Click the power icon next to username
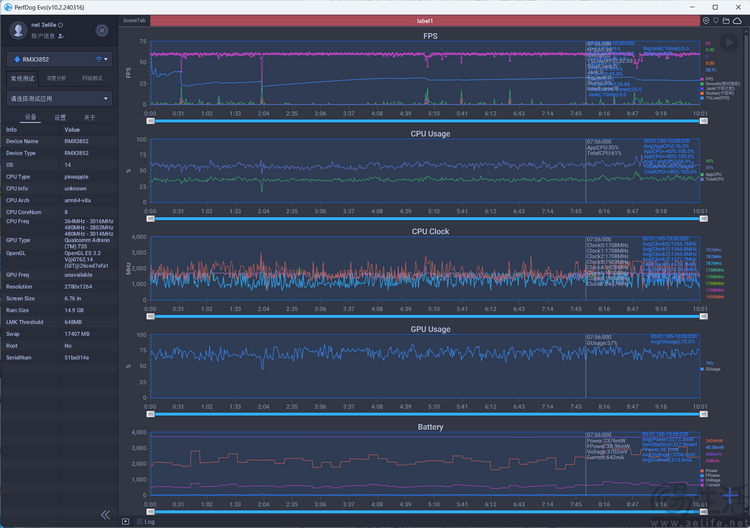The image size is (750, 528). [61, 25]
